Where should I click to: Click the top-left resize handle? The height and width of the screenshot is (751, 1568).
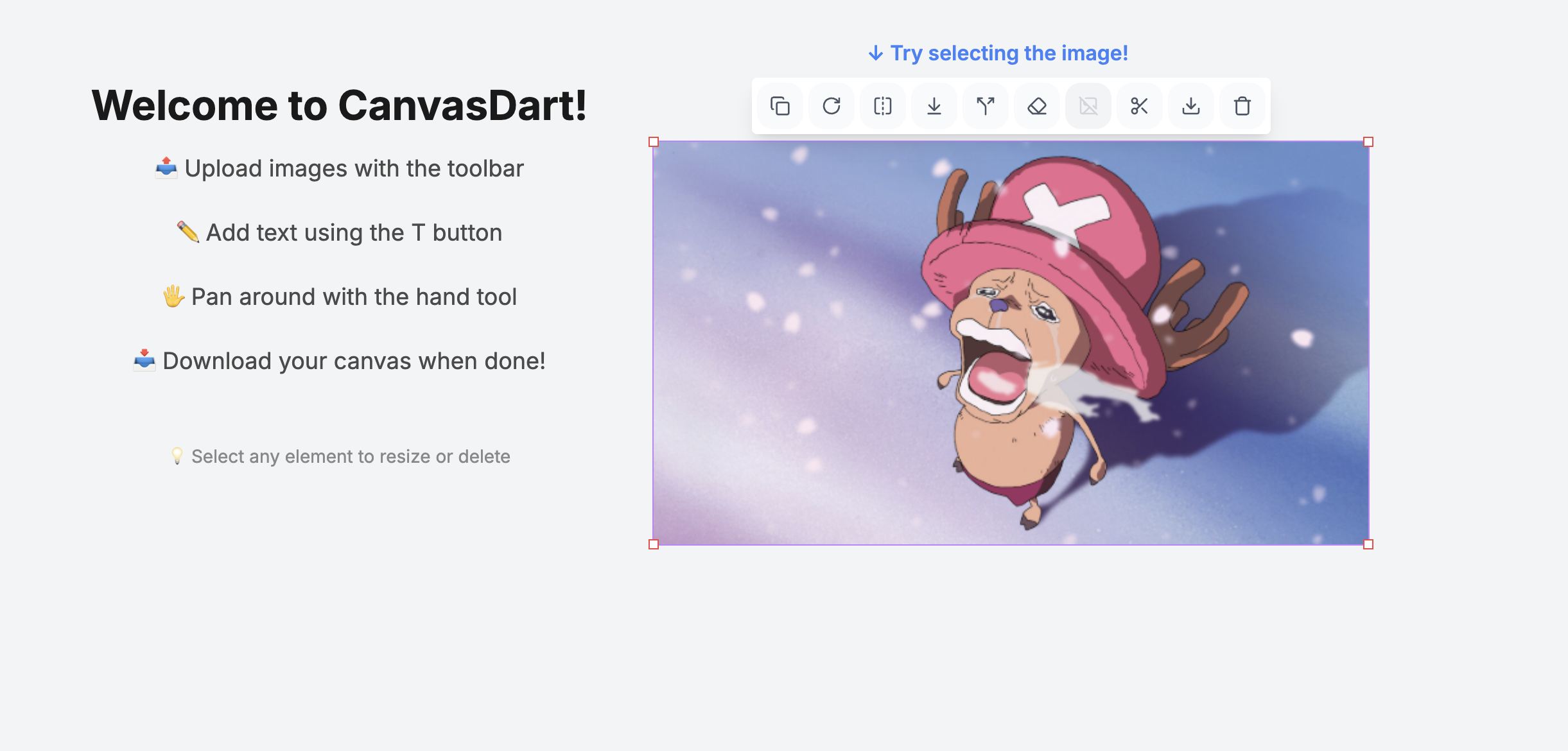pyautogui.click(x=652, y=142)
